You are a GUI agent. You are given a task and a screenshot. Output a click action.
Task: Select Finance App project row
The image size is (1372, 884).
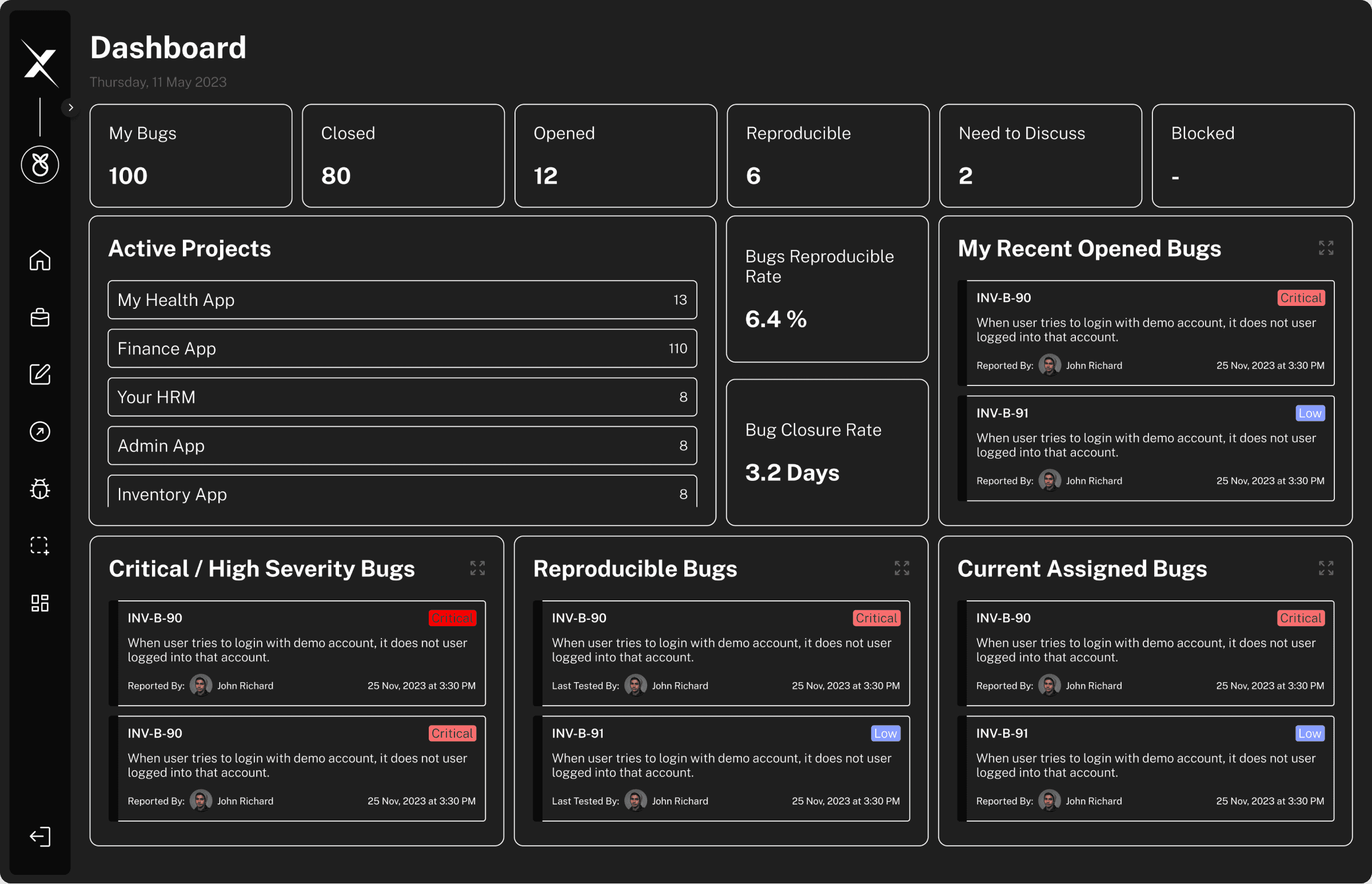pyautogui.click(x=402, y=348)
